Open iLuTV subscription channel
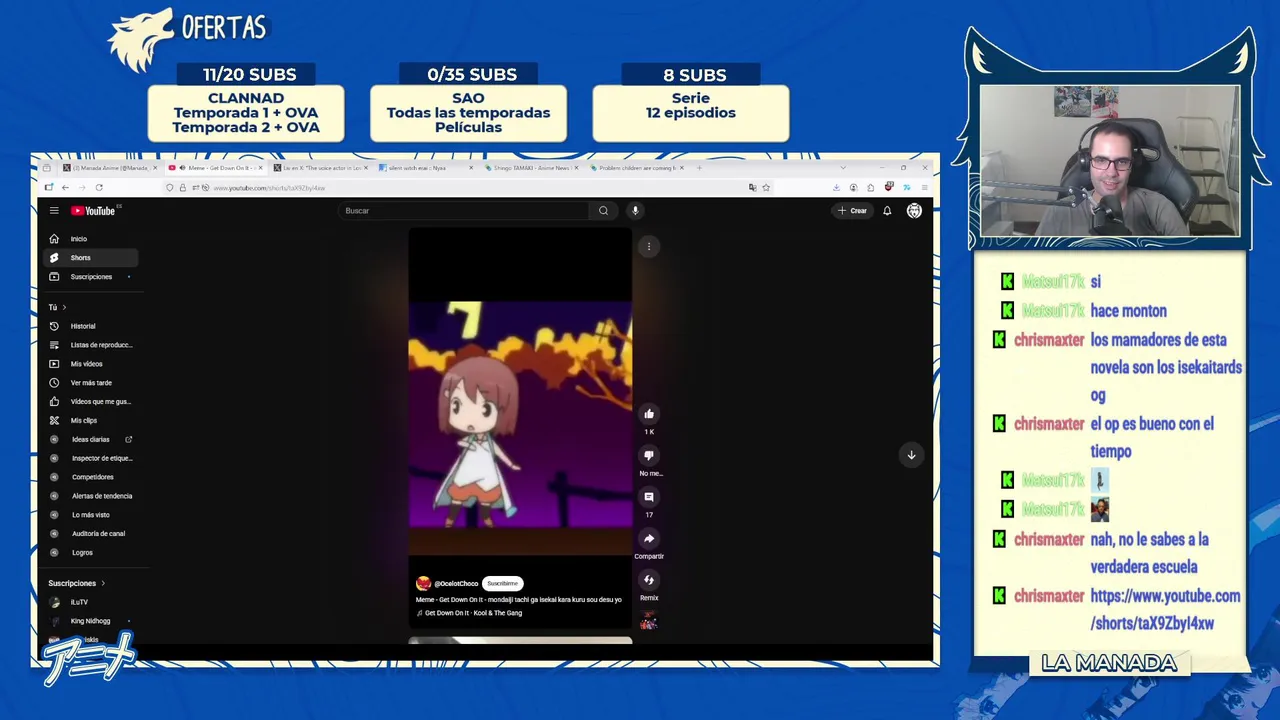Image resolution: width=1280 pixels, height=720 pixels. (x=93, y=602)
